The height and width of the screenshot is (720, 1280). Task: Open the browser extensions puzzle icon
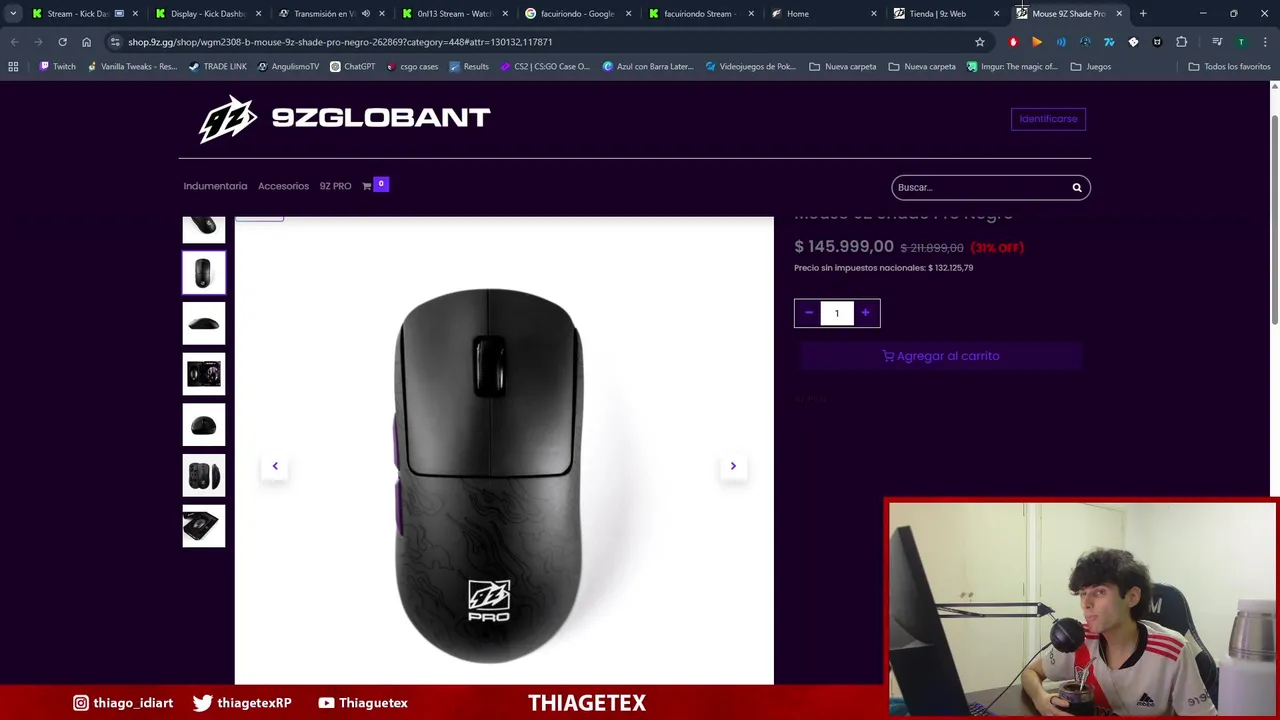click(x=1182, y=42)
